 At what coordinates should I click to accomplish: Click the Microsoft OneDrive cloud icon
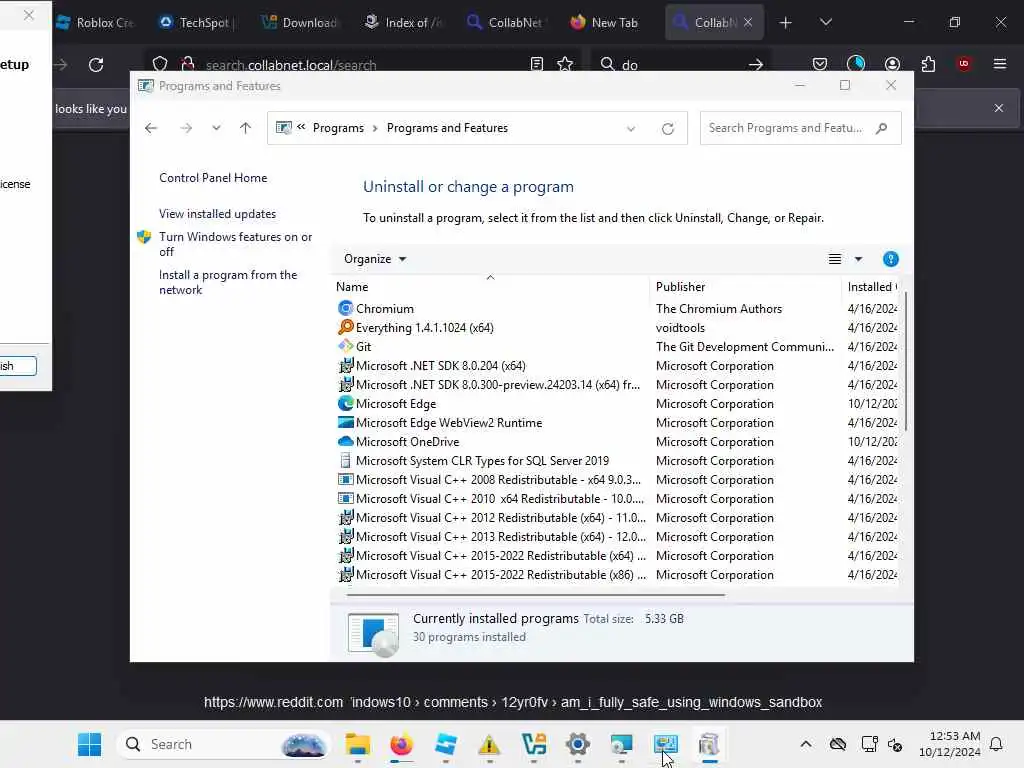coord(345,441)
